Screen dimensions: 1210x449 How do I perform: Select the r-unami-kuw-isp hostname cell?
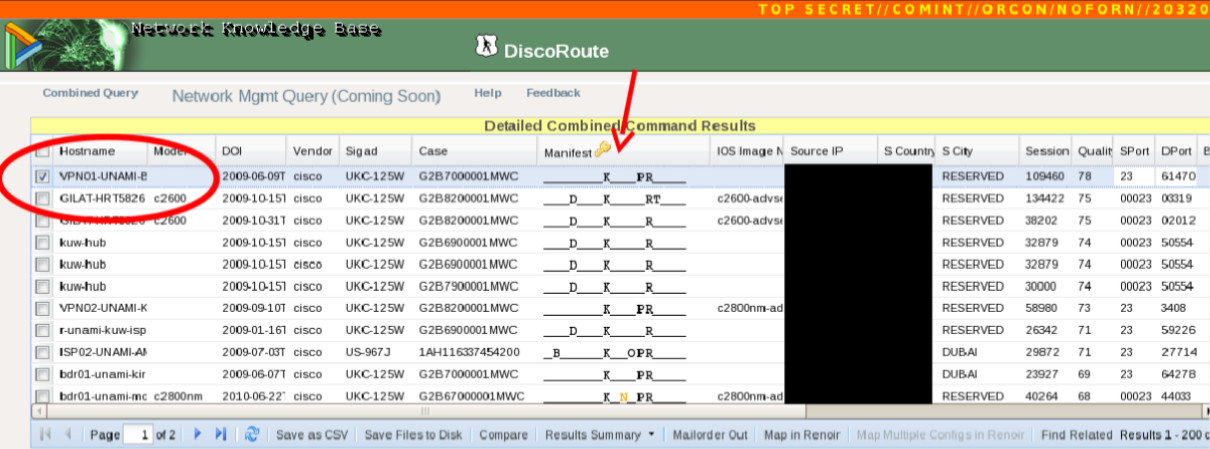[103, 330]
